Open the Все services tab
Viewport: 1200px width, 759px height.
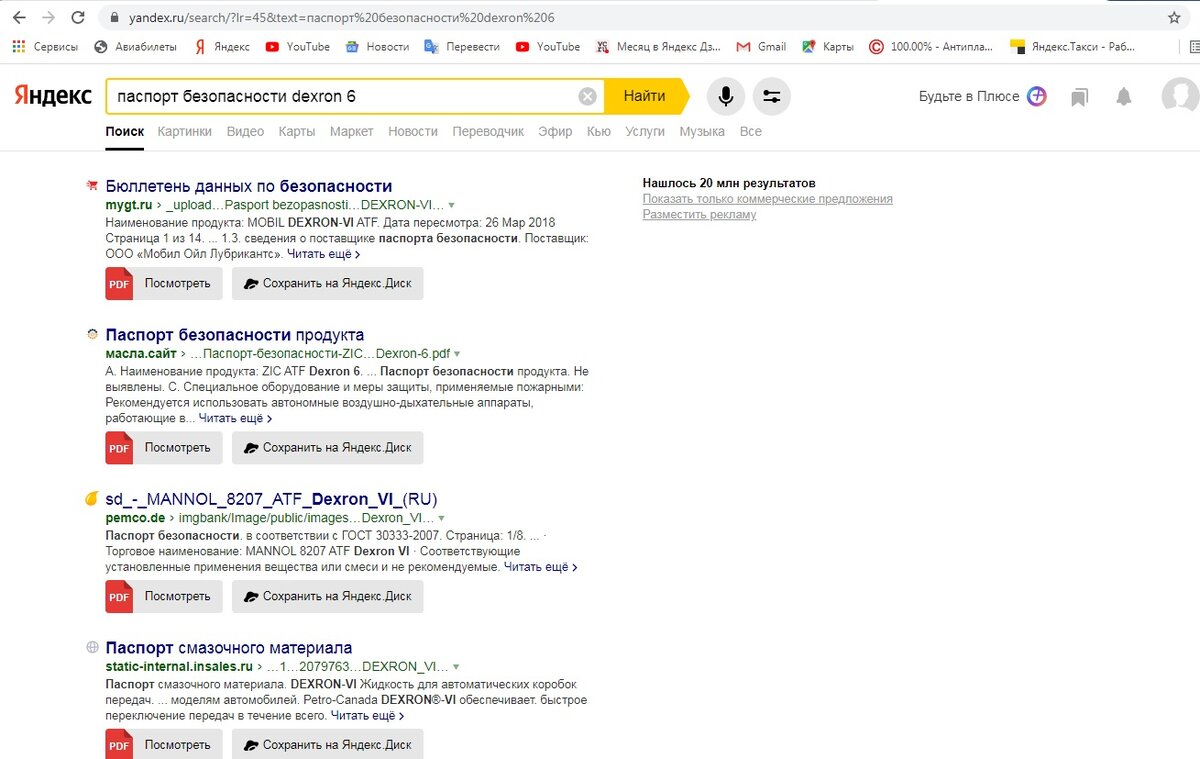751,132
